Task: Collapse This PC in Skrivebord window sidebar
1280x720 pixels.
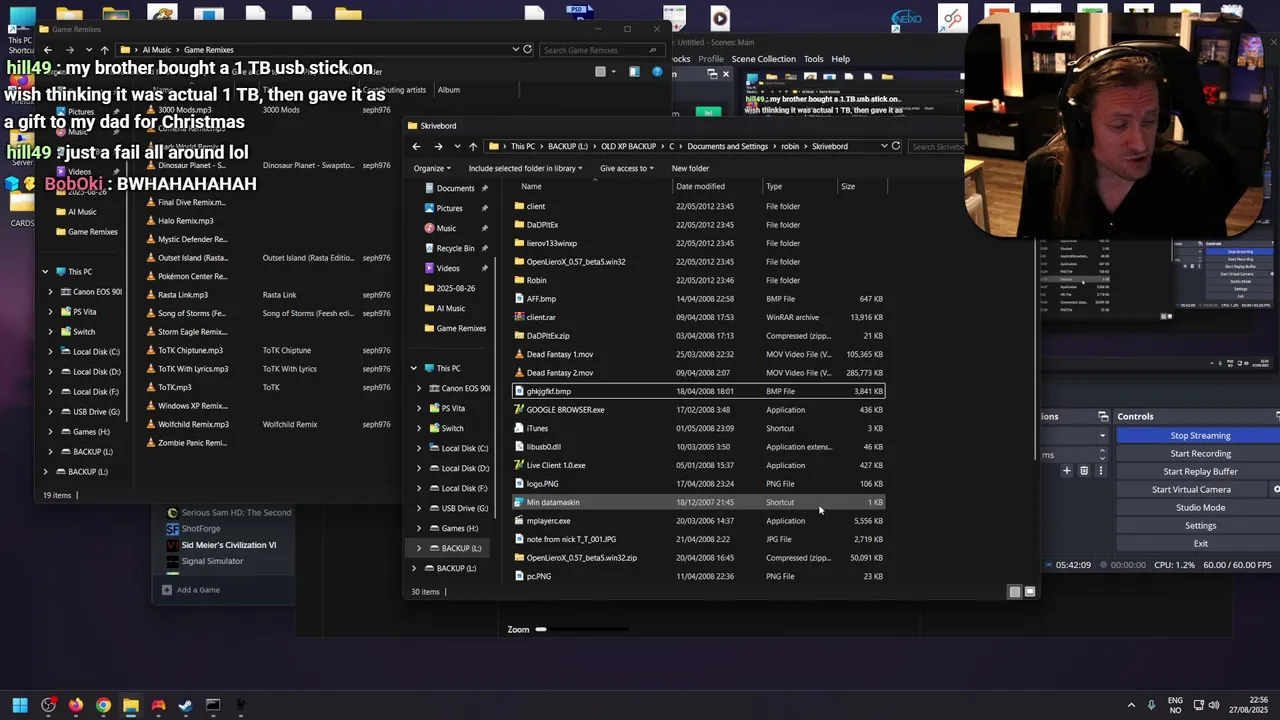Action: [414, 368]
